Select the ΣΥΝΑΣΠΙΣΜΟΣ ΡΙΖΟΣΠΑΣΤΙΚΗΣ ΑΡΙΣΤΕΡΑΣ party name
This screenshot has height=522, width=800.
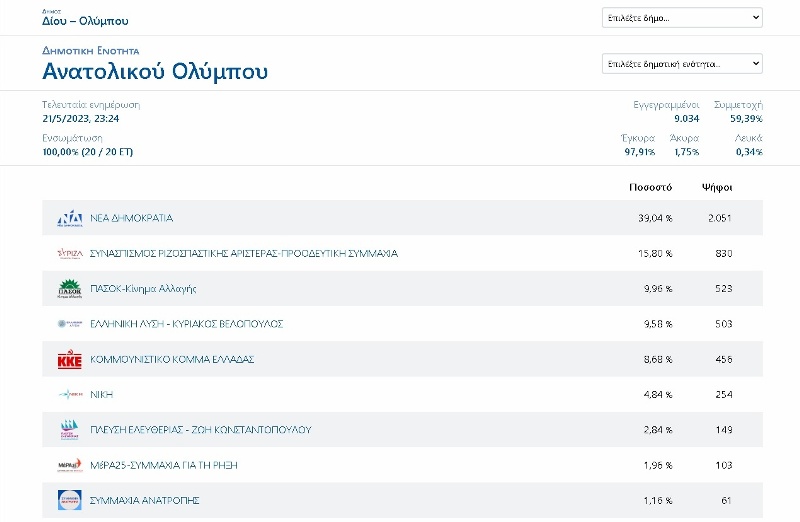[x=244, y=253]
